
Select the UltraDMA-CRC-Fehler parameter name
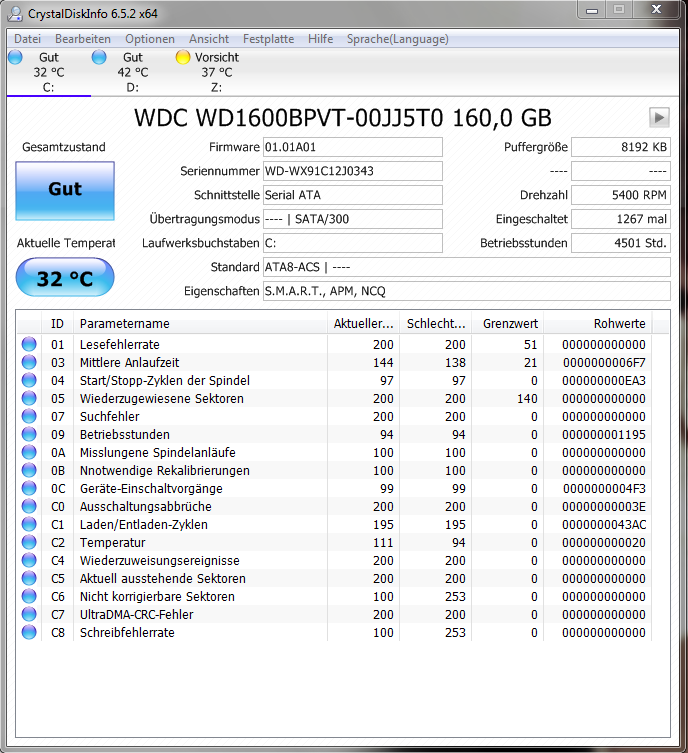click(x=136, y=614)
